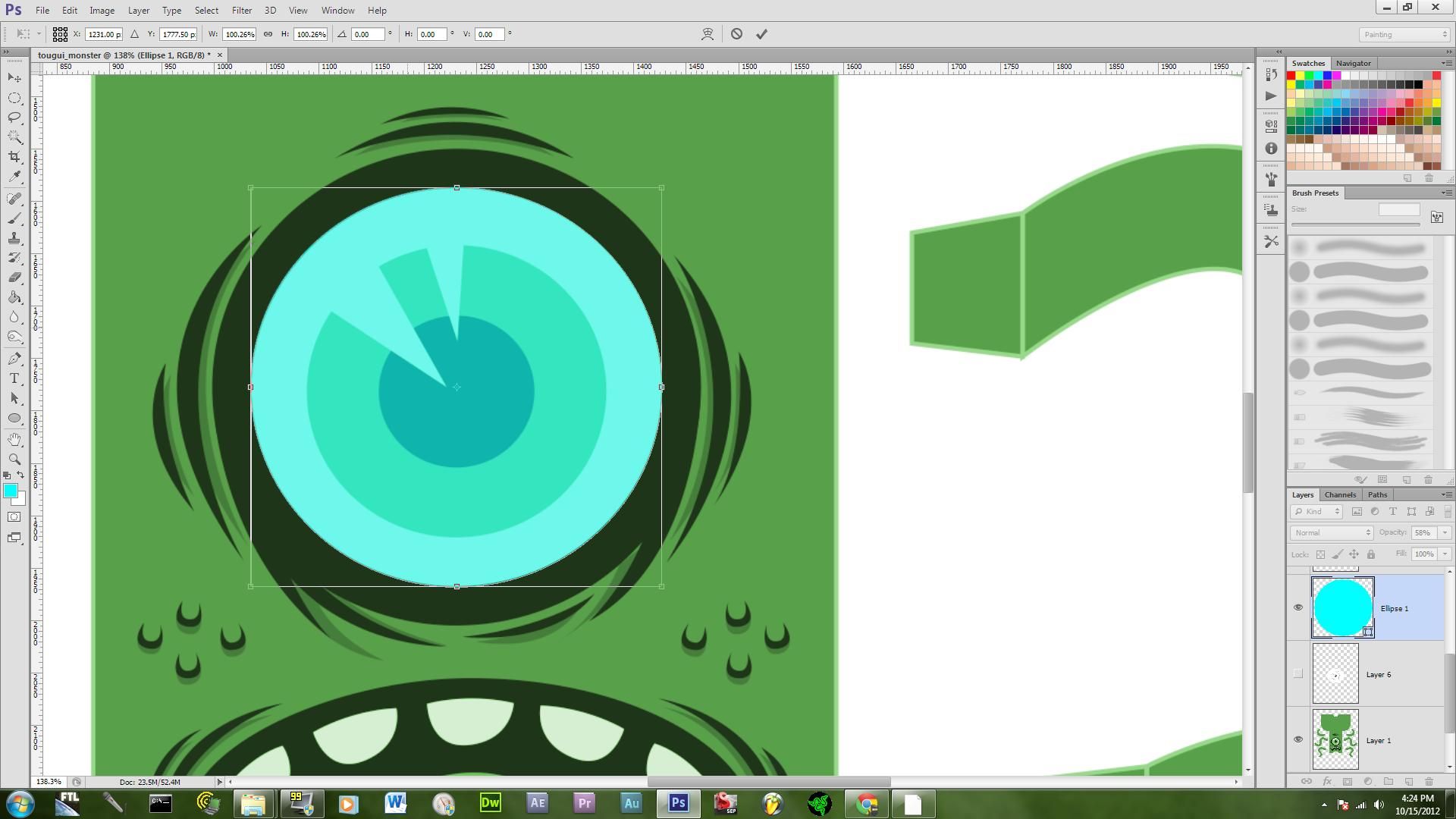Screen dimensions: 1456x819
Task: Commit the transform with the checkmark button
Action: (761, 34)
